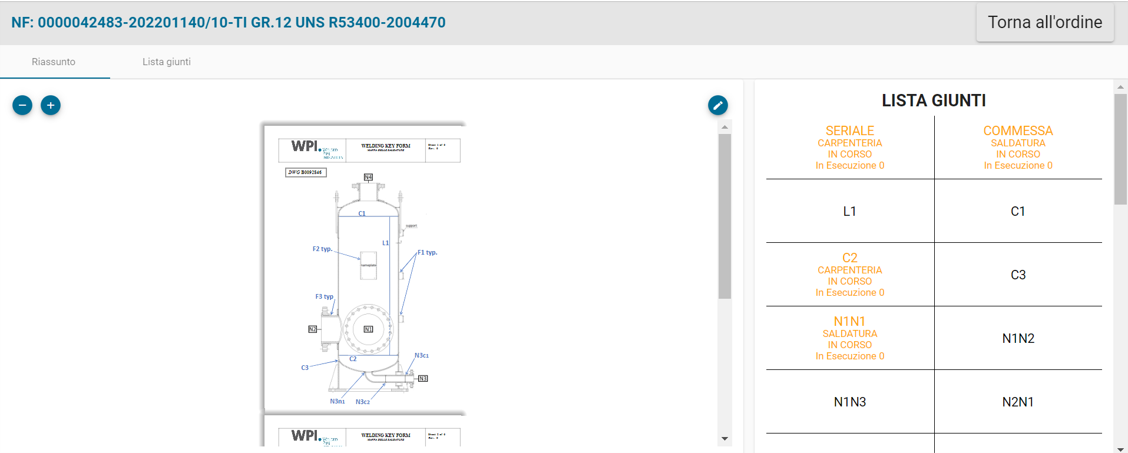Switch to the Lista giunti tab

(166, 62)
